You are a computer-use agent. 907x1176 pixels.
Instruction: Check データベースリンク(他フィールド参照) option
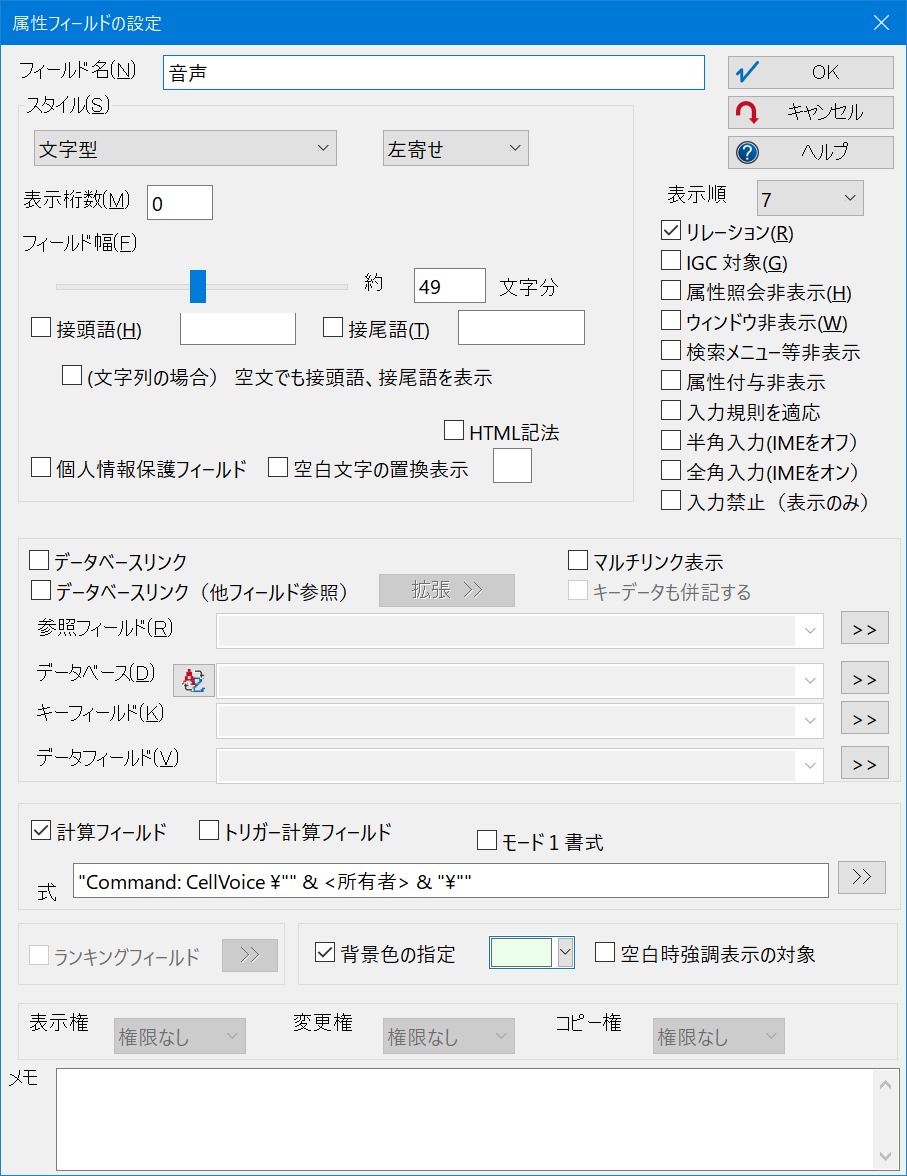[x=41, y=591]
